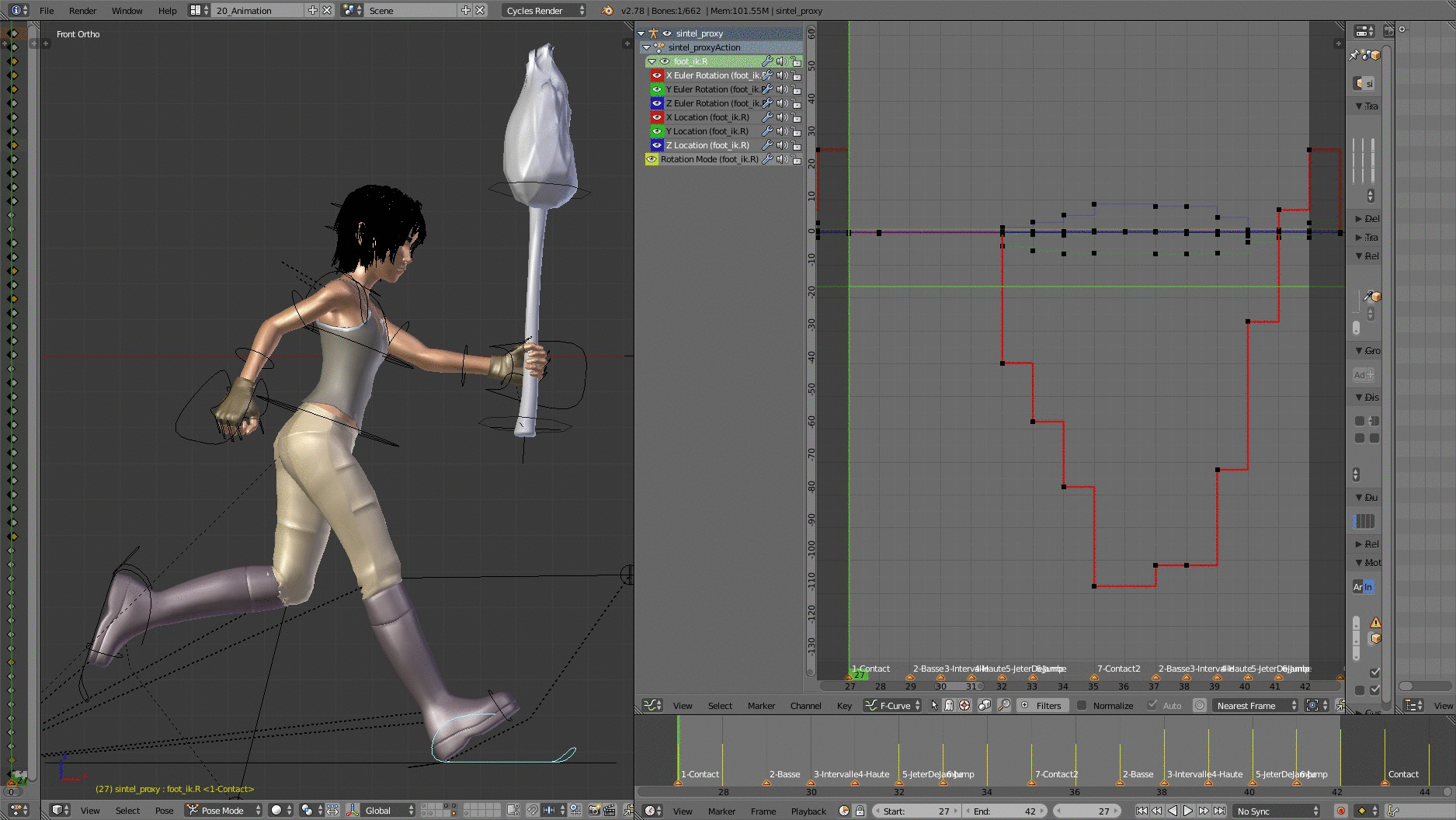Select the Rotation Mode (foot_ik.R) channel name
1456x820 pixels.
[709, 159]
